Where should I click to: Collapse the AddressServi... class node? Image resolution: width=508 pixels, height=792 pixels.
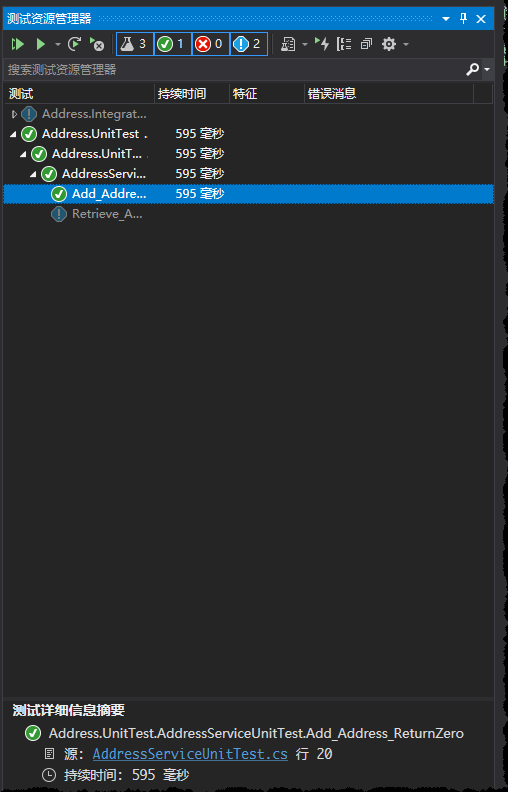33,174
